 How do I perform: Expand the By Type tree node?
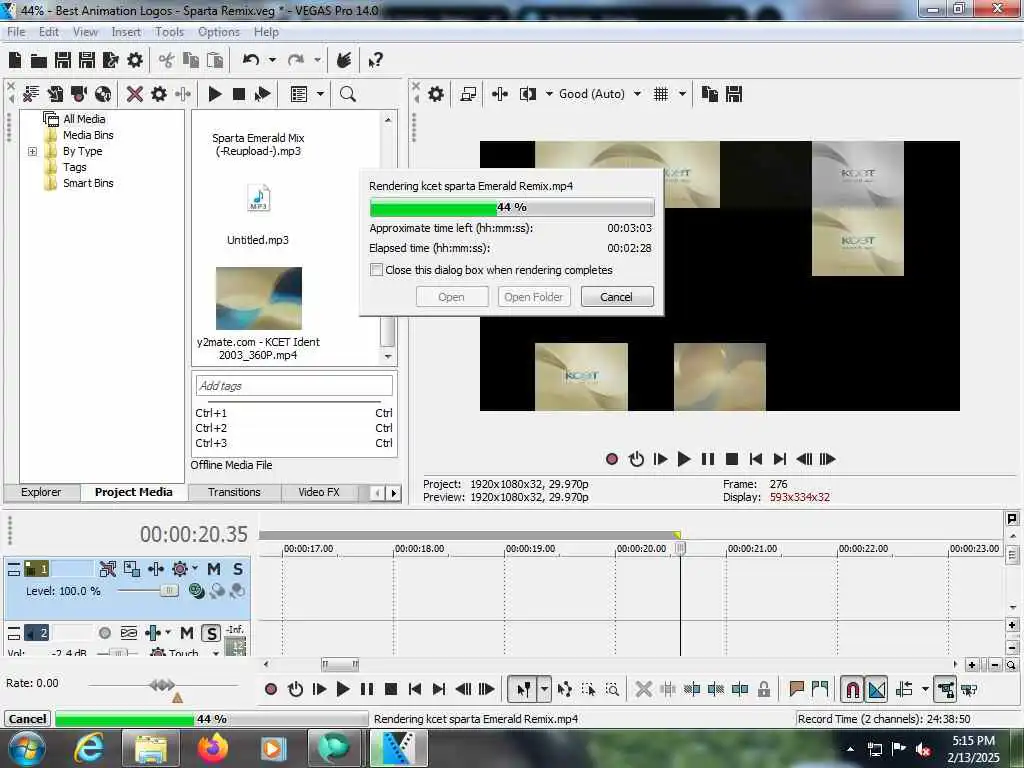32,152
